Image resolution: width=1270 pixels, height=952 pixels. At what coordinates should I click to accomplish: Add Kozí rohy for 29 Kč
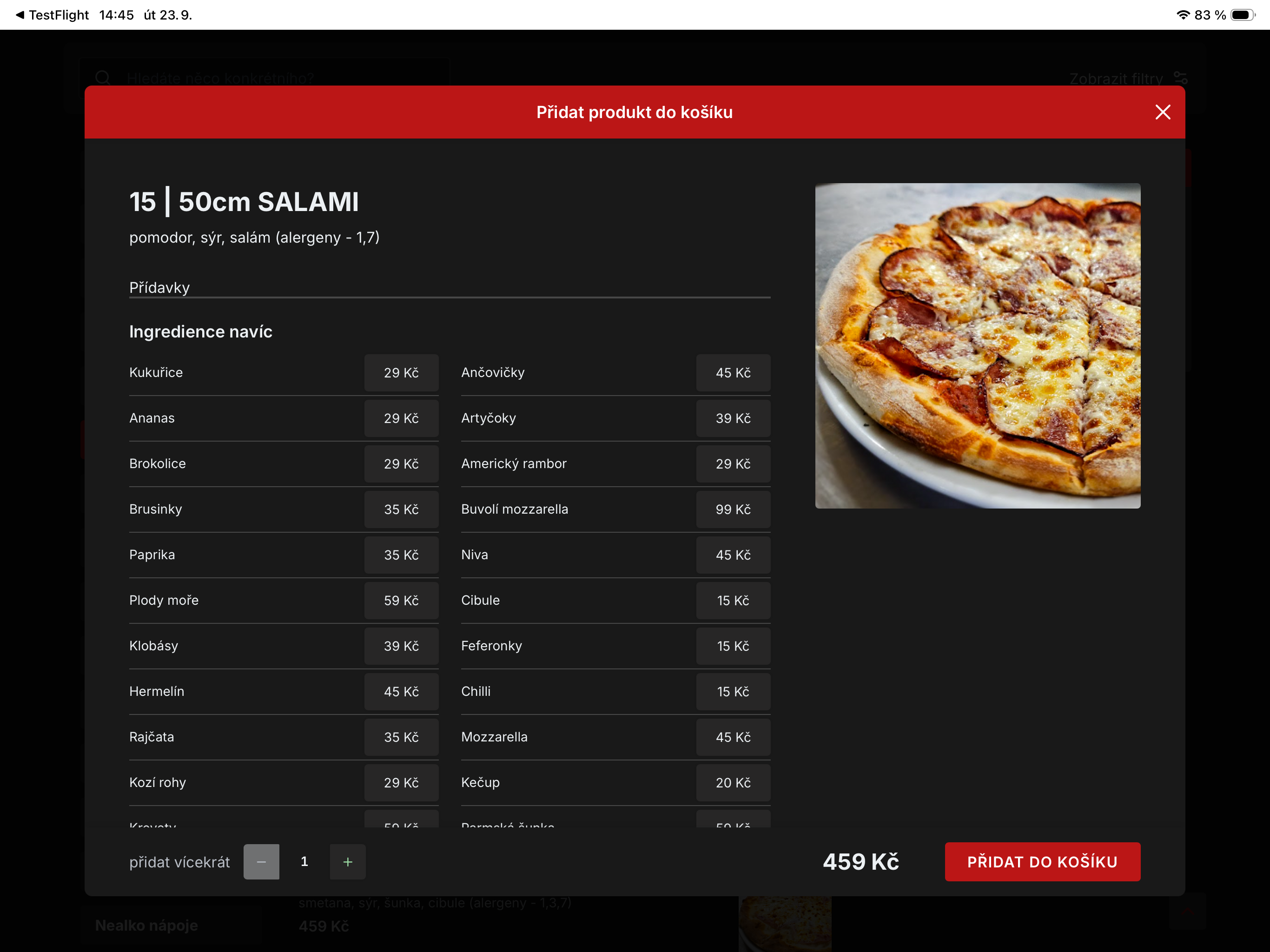click(401, 783)
